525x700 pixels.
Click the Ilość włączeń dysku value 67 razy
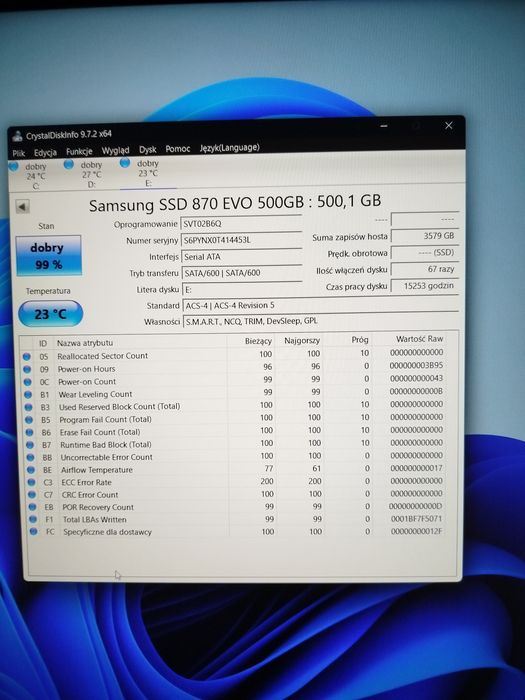(425, 269)
